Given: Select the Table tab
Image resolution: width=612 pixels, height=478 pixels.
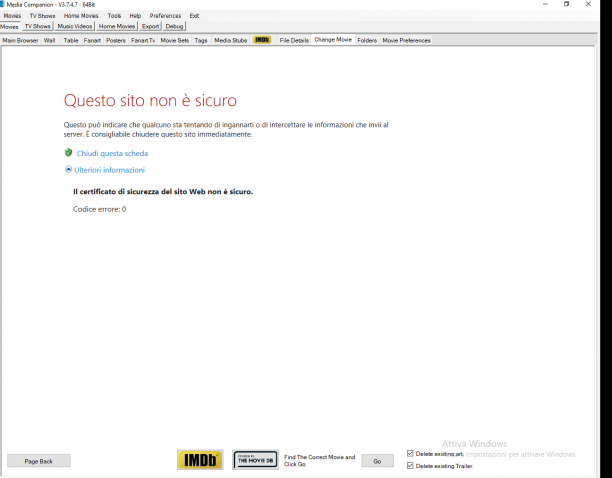Looking at the screenshot, I should tap(71, 40).
